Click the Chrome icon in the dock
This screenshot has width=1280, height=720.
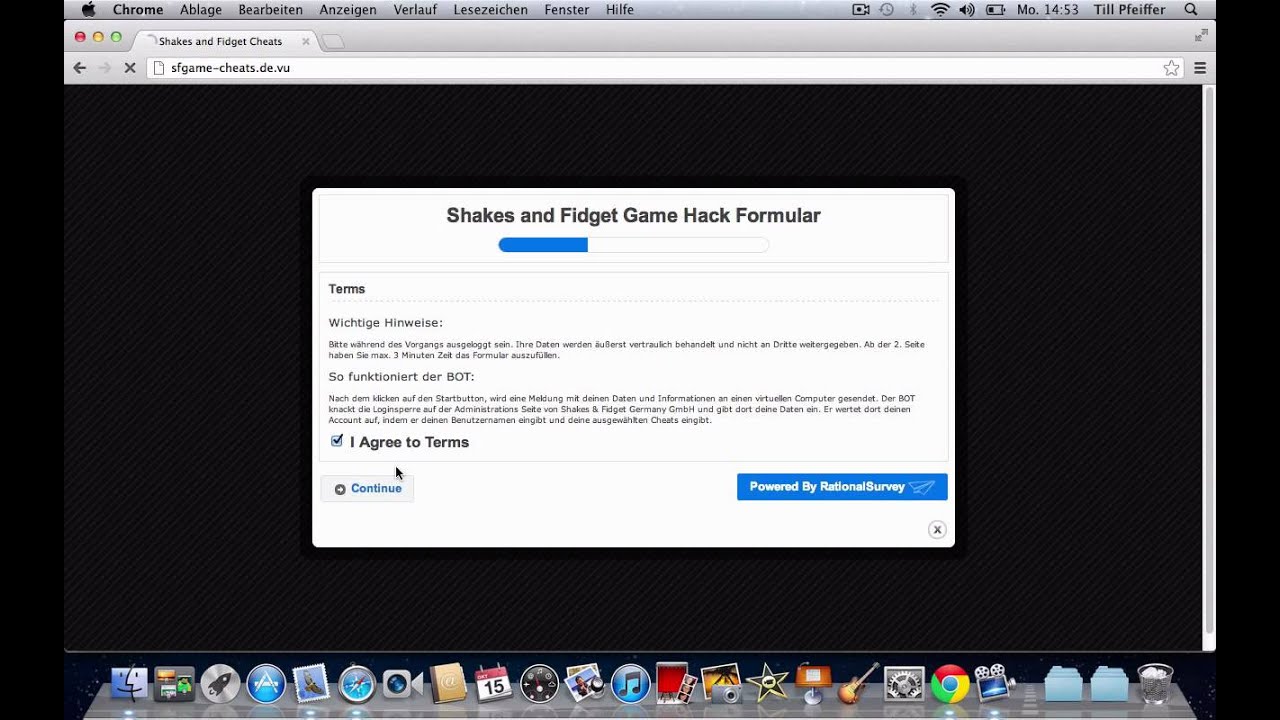click(x=950, y=684)
